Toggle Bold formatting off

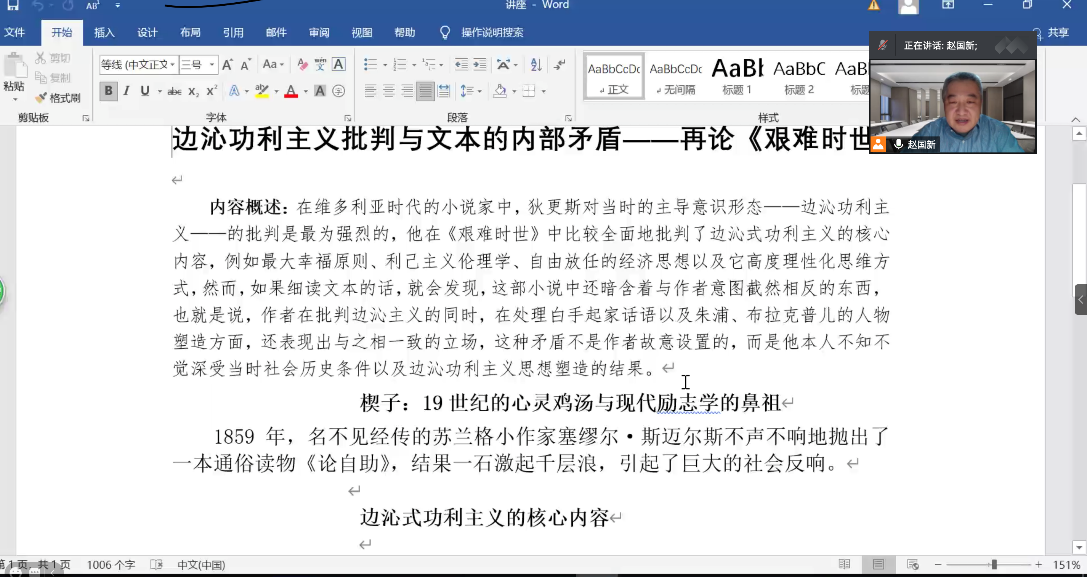pyautogui.click(x=109, y=91)
